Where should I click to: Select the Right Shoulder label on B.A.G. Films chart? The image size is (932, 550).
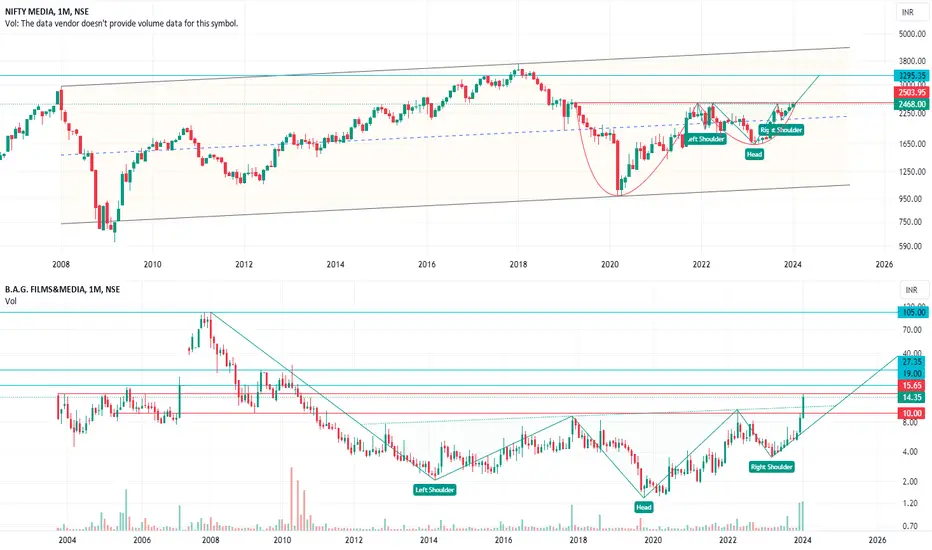772,467
